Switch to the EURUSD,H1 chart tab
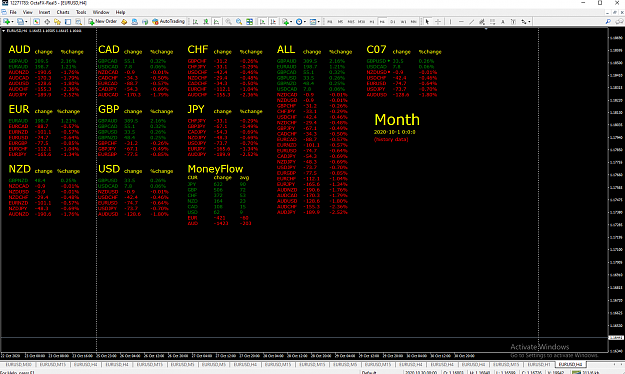625x374 pixels. click(x=539, y=364)
